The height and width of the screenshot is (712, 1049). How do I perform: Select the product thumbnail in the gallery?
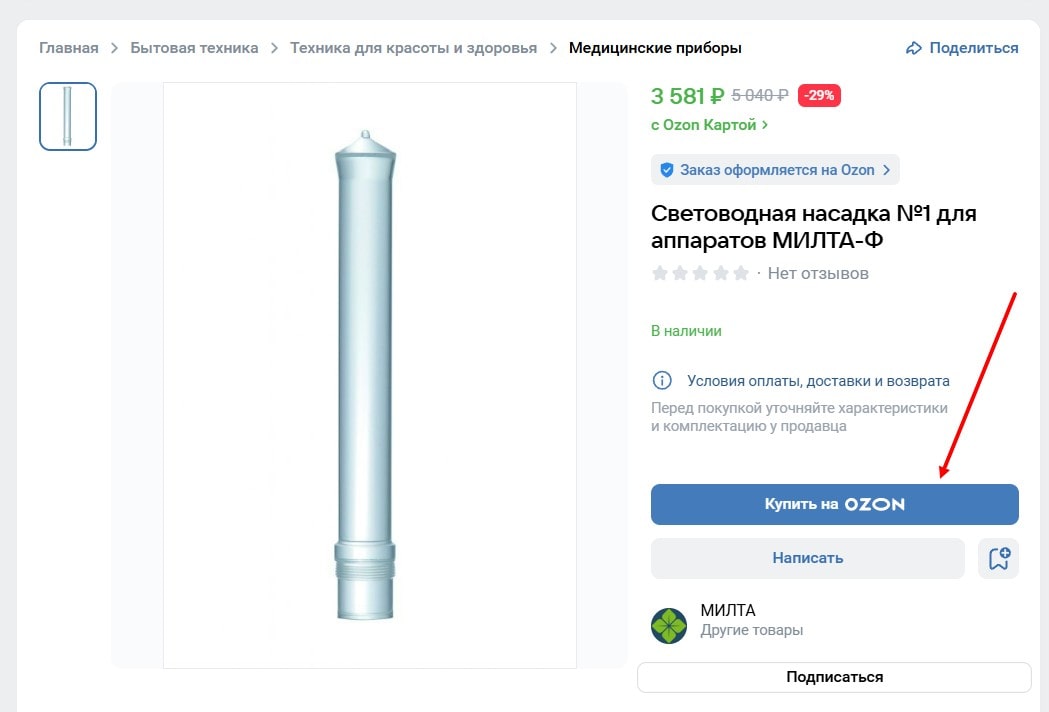[x=67, y=116]
